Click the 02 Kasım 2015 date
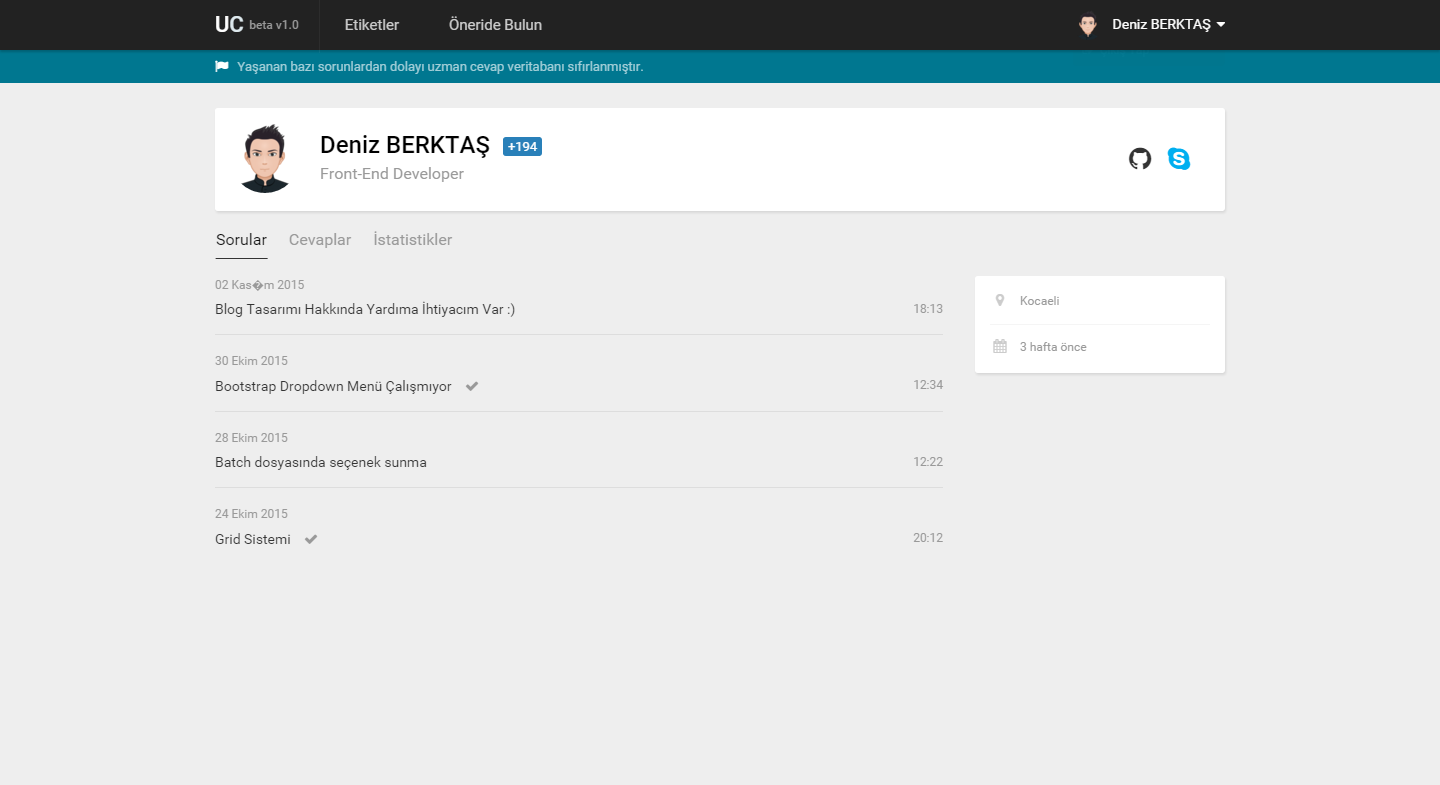 click(x=260, y=285)
